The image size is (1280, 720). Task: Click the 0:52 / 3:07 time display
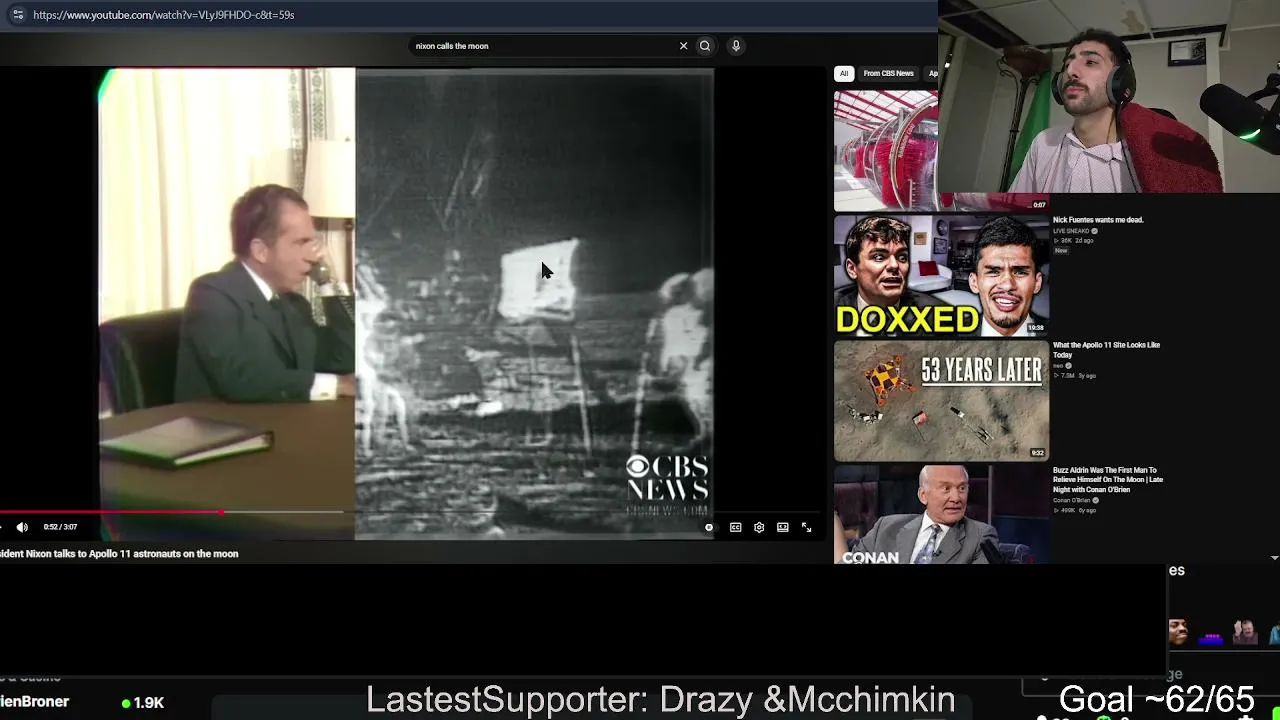coord(60,527)
